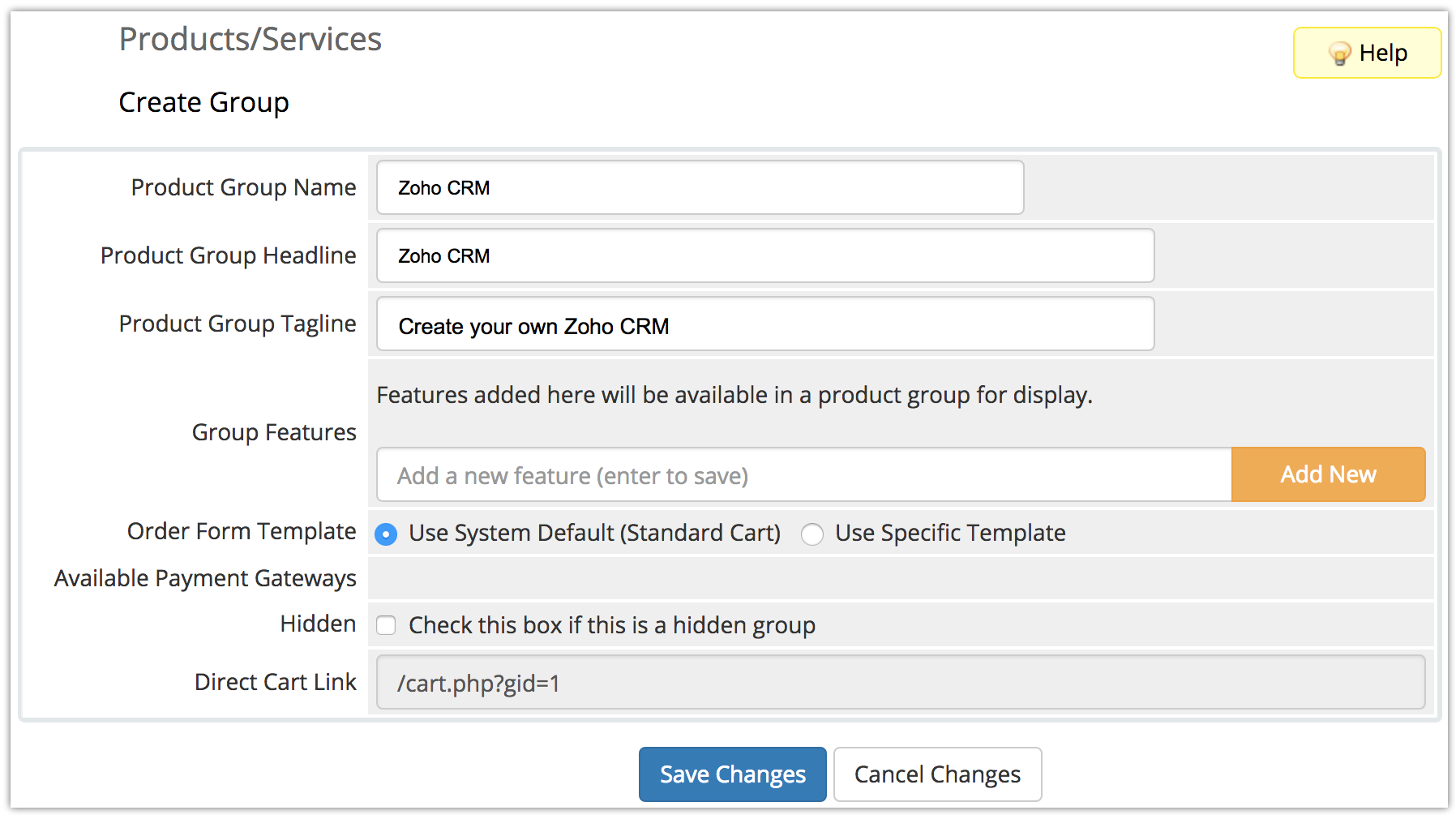This screenshot has width=1456, height=819.
Task: Click the 'Use Specific Template' label text
Action: (x=950, y=533)
